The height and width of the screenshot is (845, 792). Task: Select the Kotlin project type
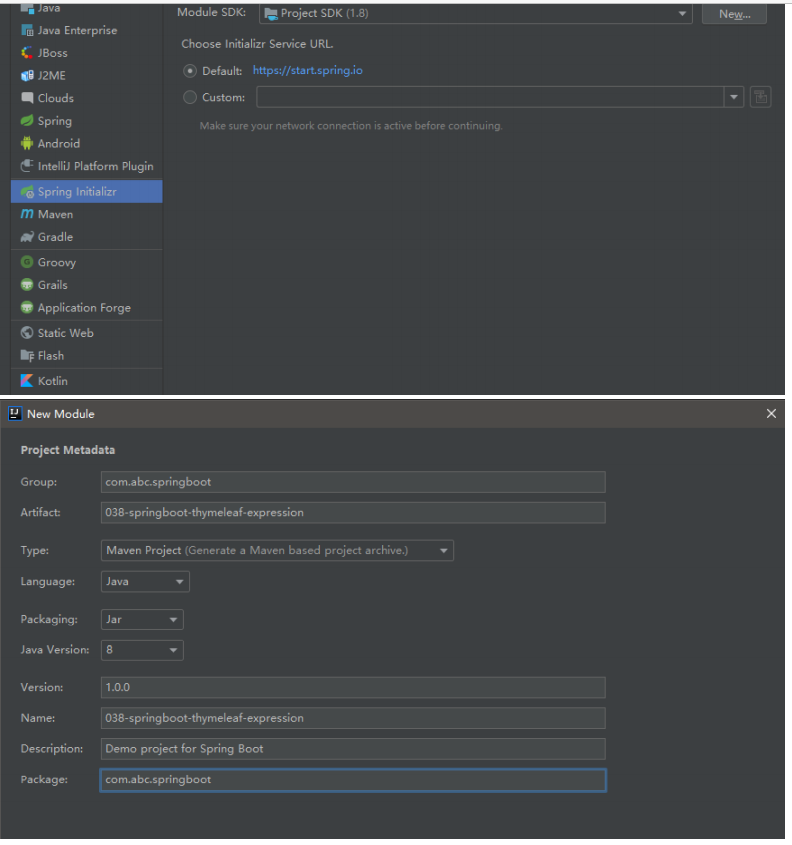[x=86, y=381]
